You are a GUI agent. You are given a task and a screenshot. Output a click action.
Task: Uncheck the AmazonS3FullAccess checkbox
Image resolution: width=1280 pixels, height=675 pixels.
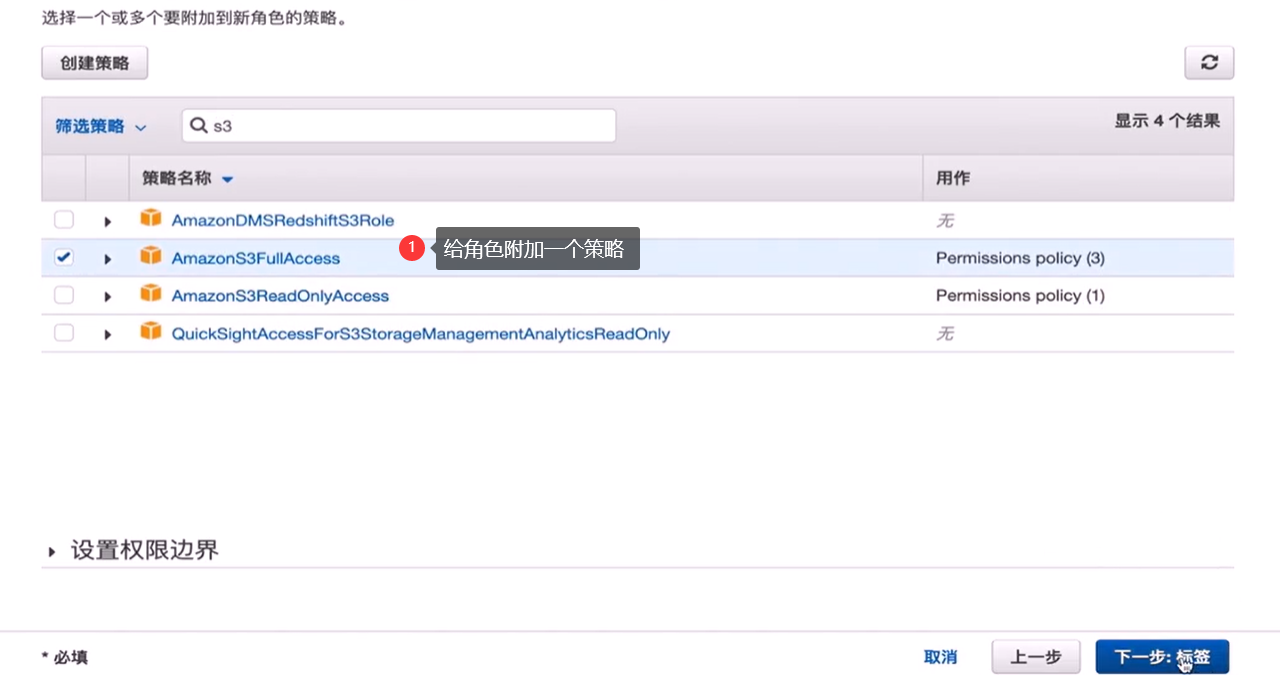(64, 257)
